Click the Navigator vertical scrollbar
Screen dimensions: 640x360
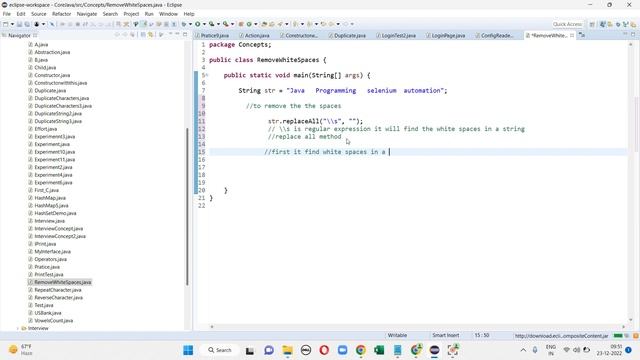(x=187, y=206)
